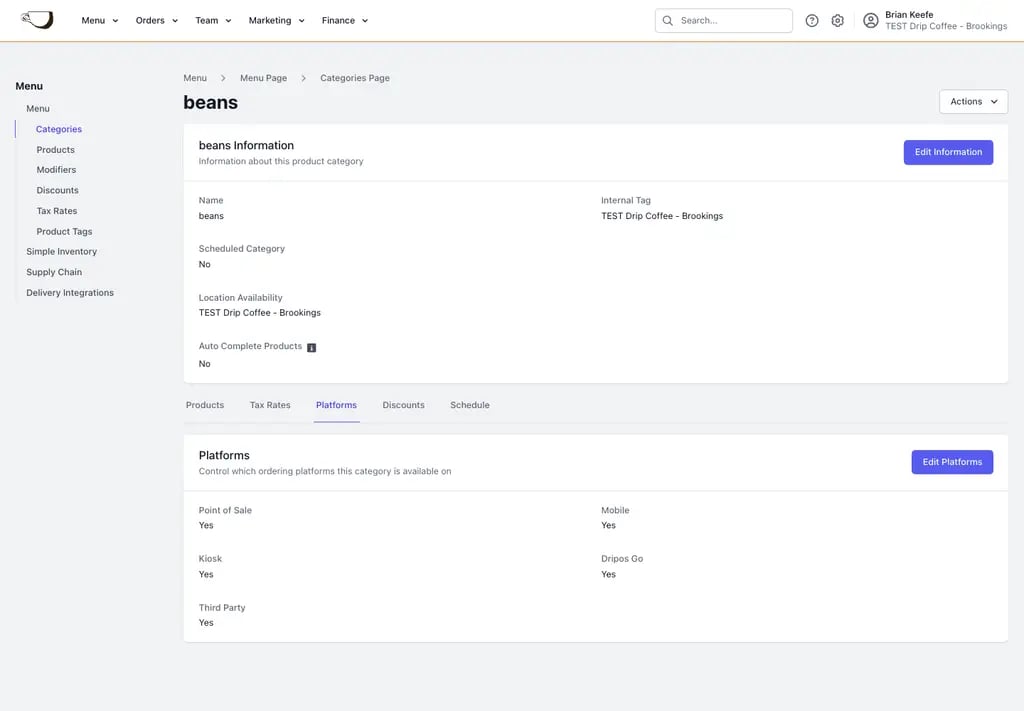Open the help question mark icon
This screenshot has width=1024, height=711.
(x=812, y=21)
